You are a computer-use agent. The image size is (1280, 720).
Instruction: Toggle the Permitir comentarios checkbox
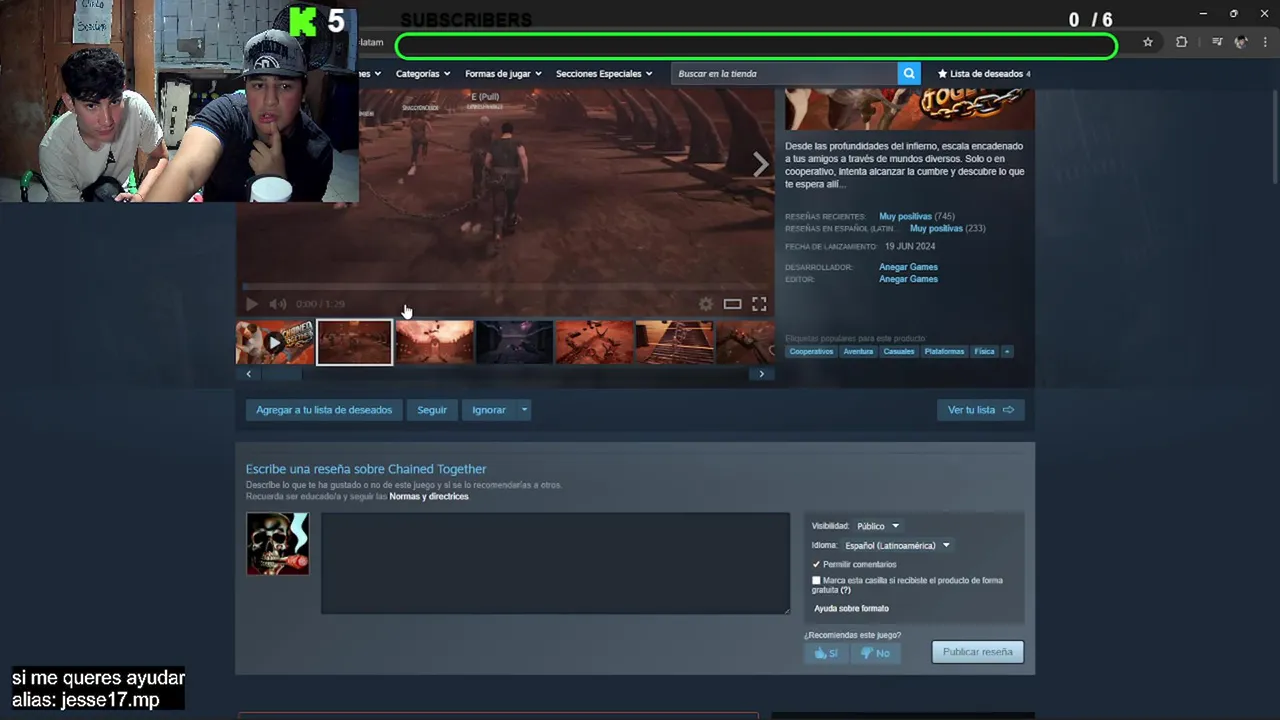coord(816,564)
